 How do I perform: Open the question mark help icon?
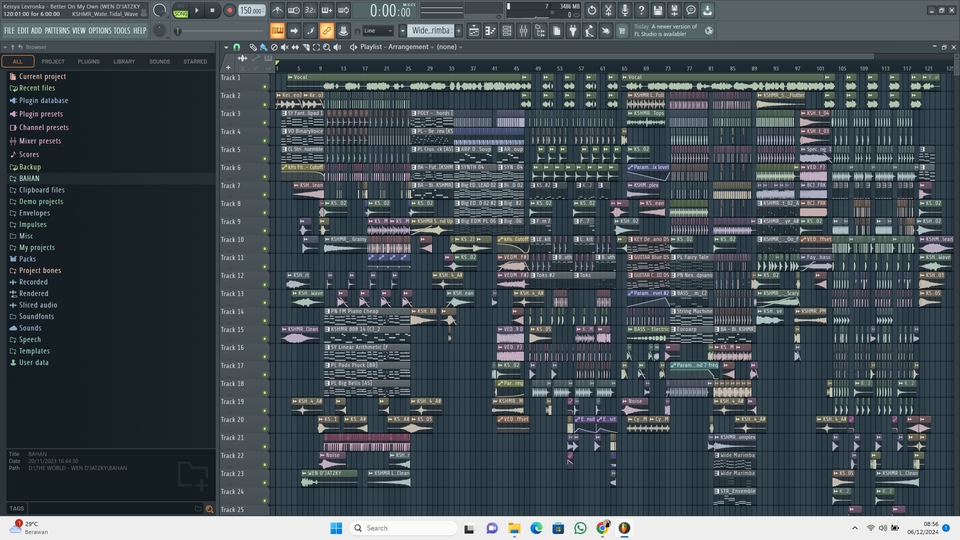pyautogui.click(x=641, y=10)
